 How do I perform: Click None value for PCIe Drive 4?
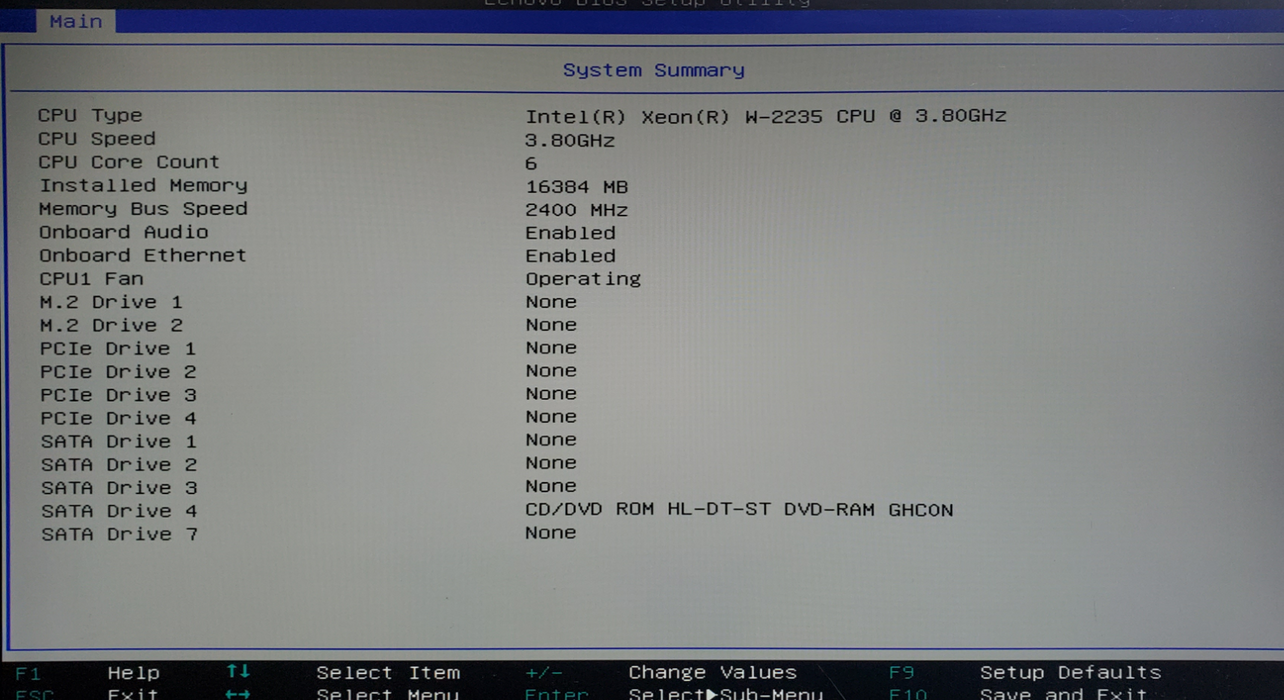pos(551,417)
